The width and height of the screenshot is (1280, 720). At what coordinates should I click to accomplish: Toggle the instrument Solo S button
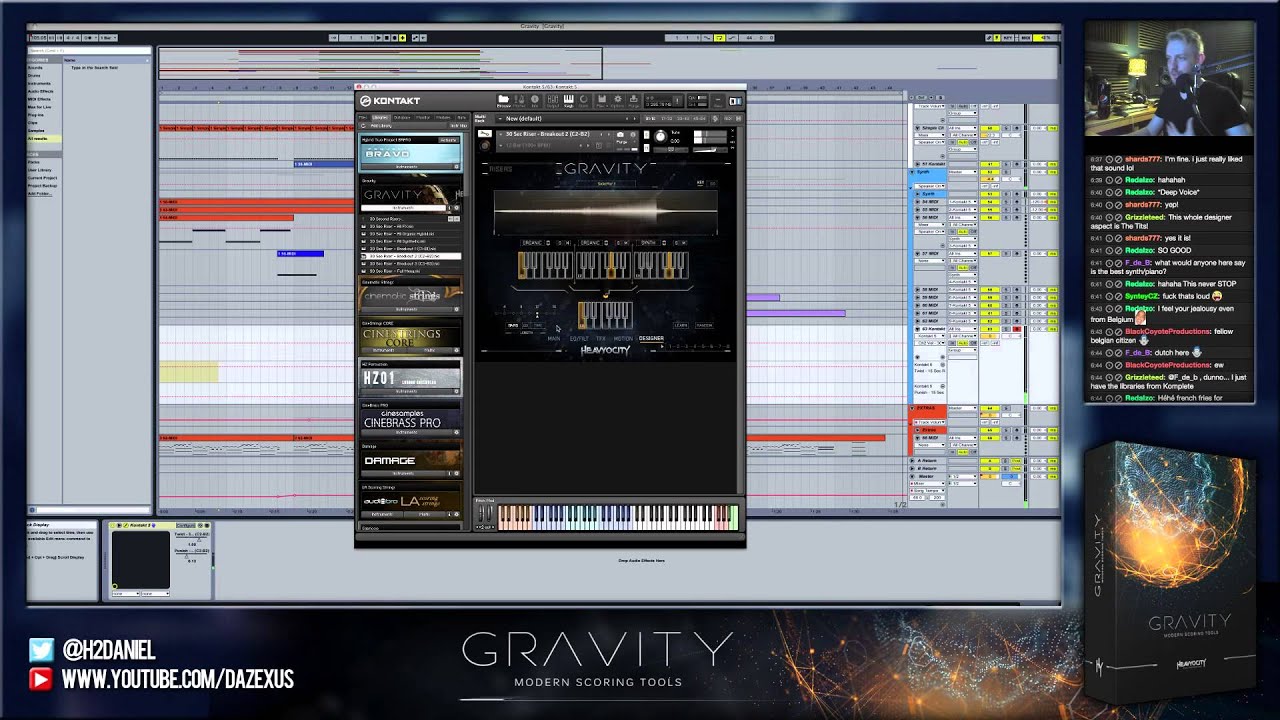647,134
